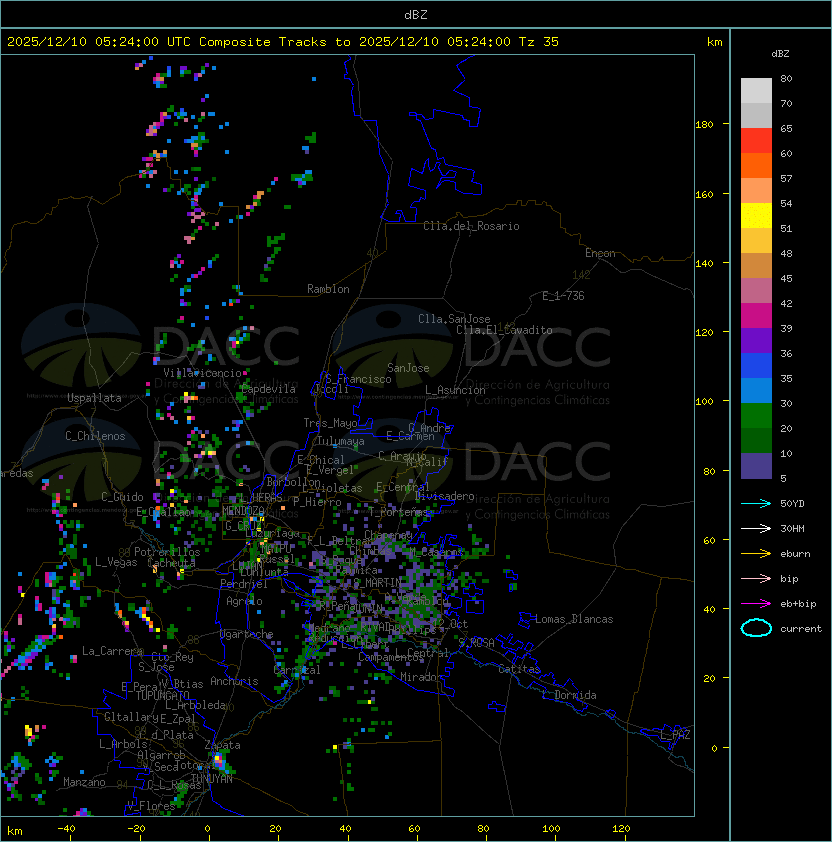Click the 'L_Dormida' map label
Viewport: 832px width, 842px height.
click(569, 695)
